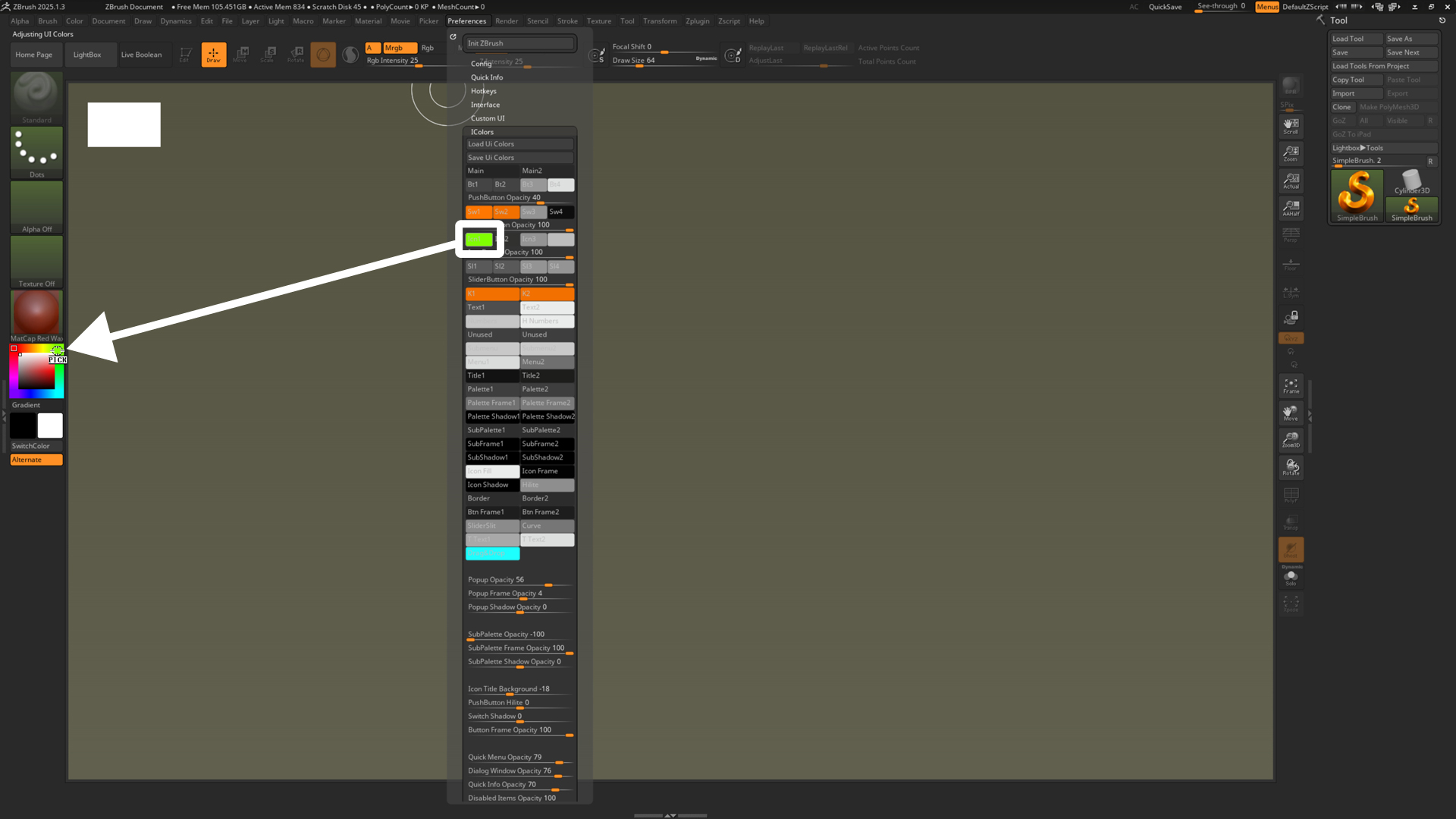Click the Zoom canvas icon
Screen dimensions: 1456x819
coord(1291,153)
